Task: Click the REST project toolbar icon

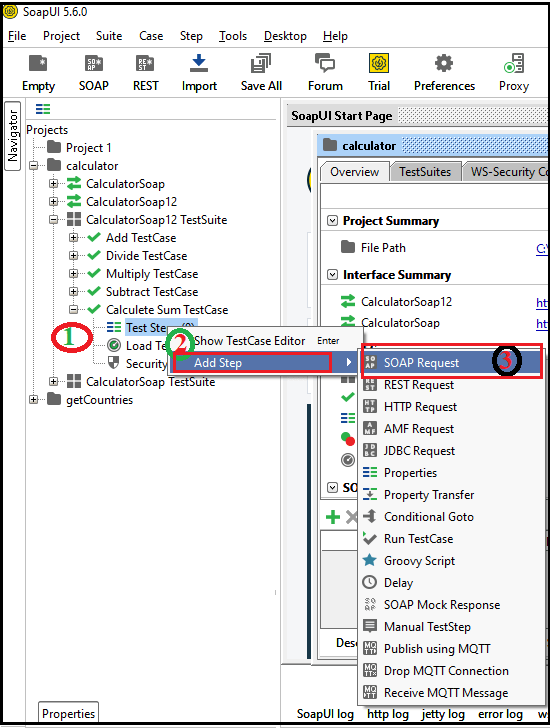Action: tap(145, 63)
